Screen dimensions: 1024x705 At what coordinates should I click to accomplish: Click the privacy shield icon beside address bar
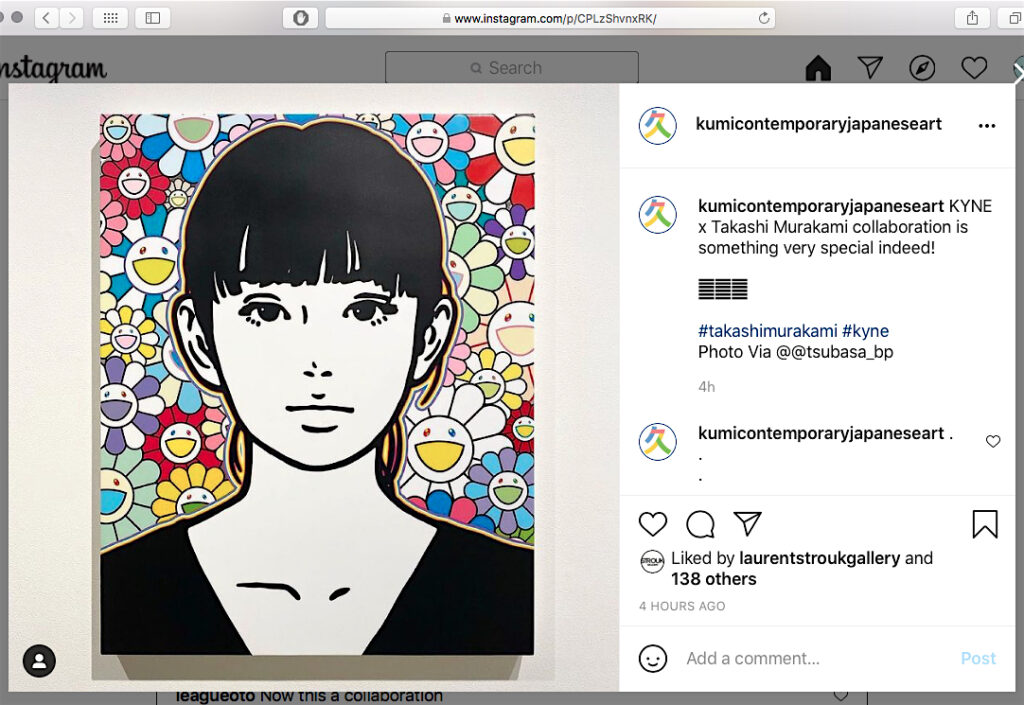click(300, 18)
